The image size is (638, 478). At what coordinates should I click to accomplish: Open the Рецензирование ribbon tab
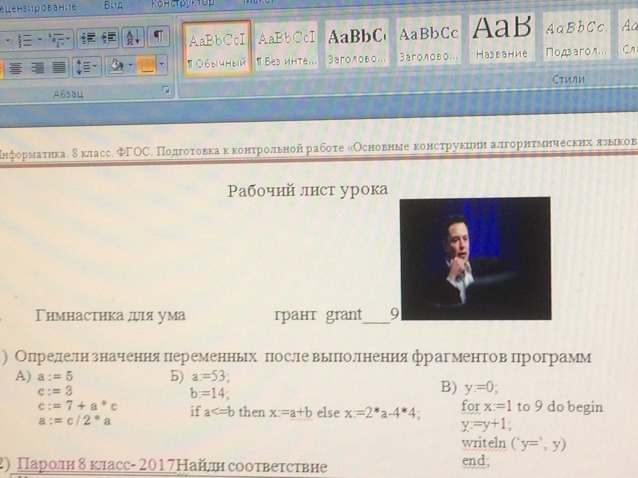pos(38,7)
